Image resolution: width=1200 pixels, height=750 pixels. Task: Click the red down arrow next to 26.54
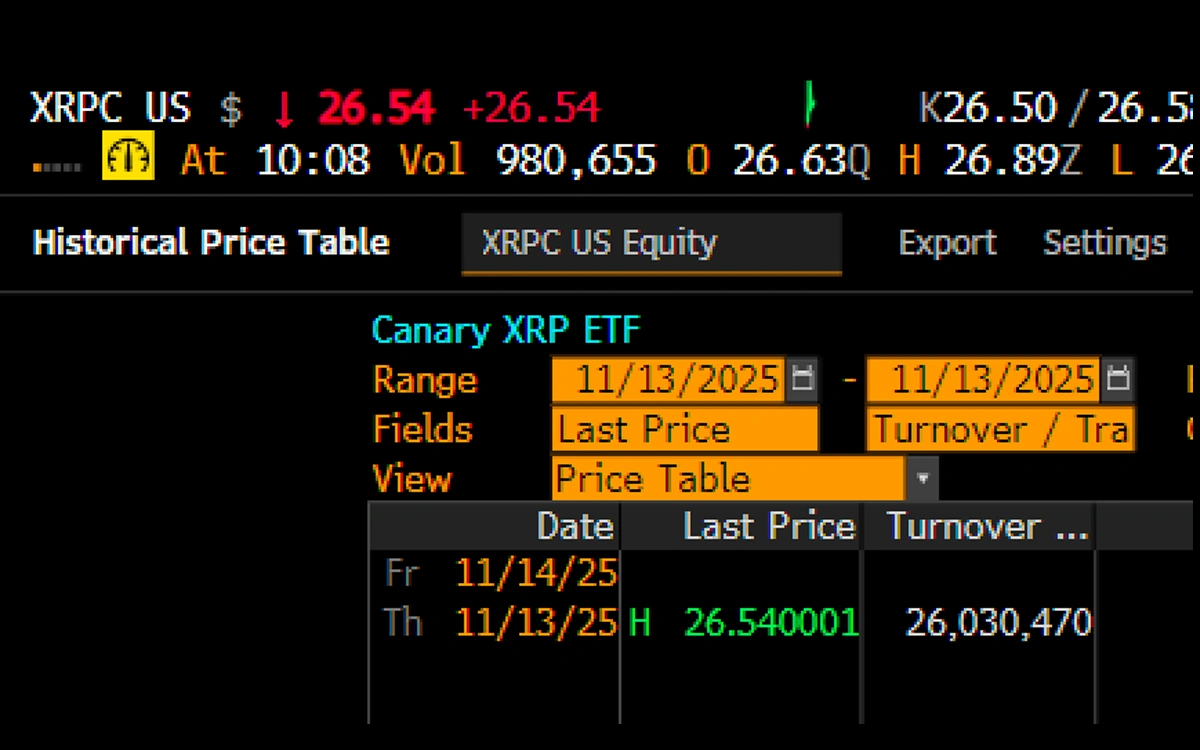coord(283,109)
